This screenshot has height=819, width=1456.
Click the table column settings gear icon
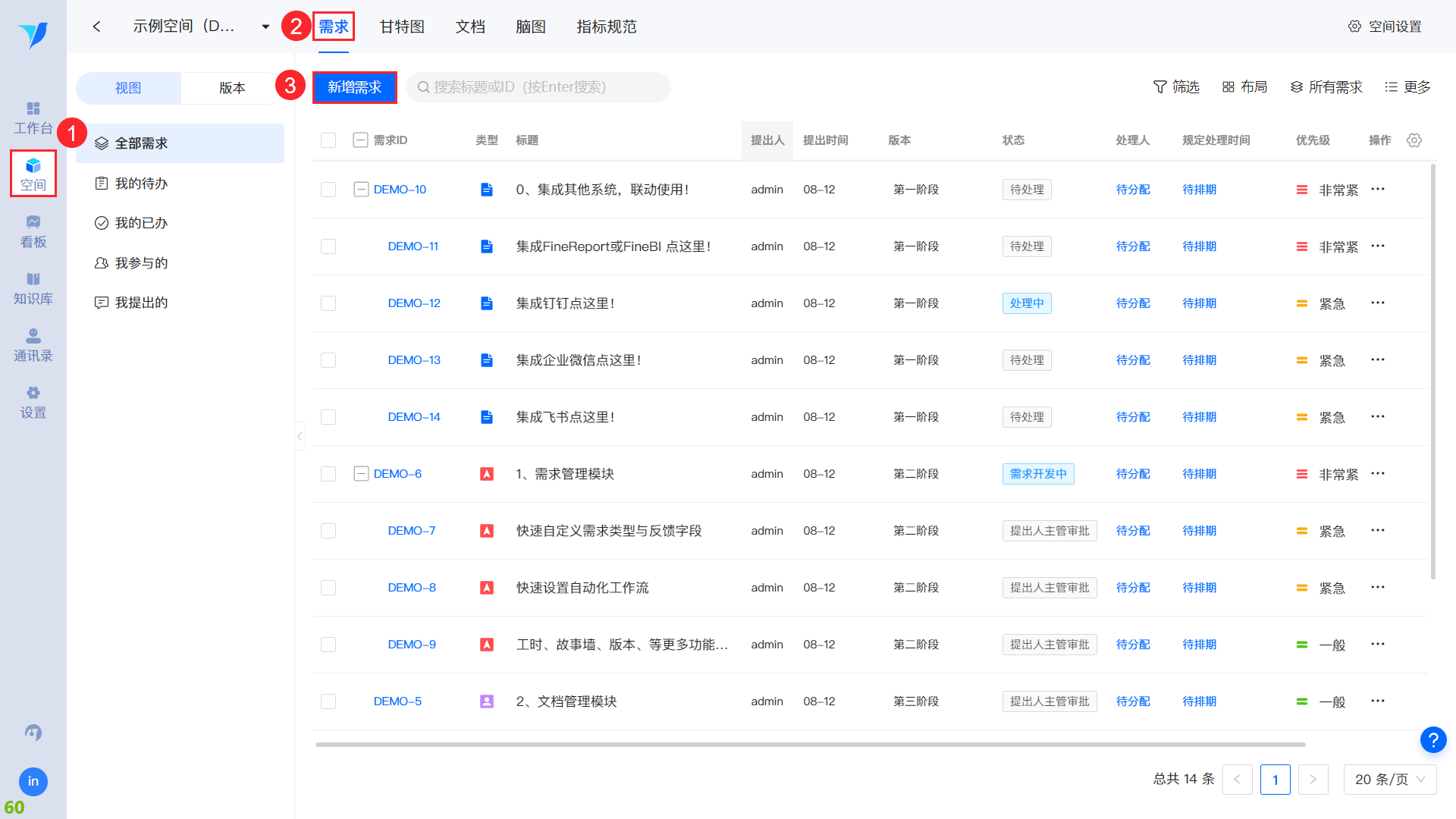click(1414, 140)
